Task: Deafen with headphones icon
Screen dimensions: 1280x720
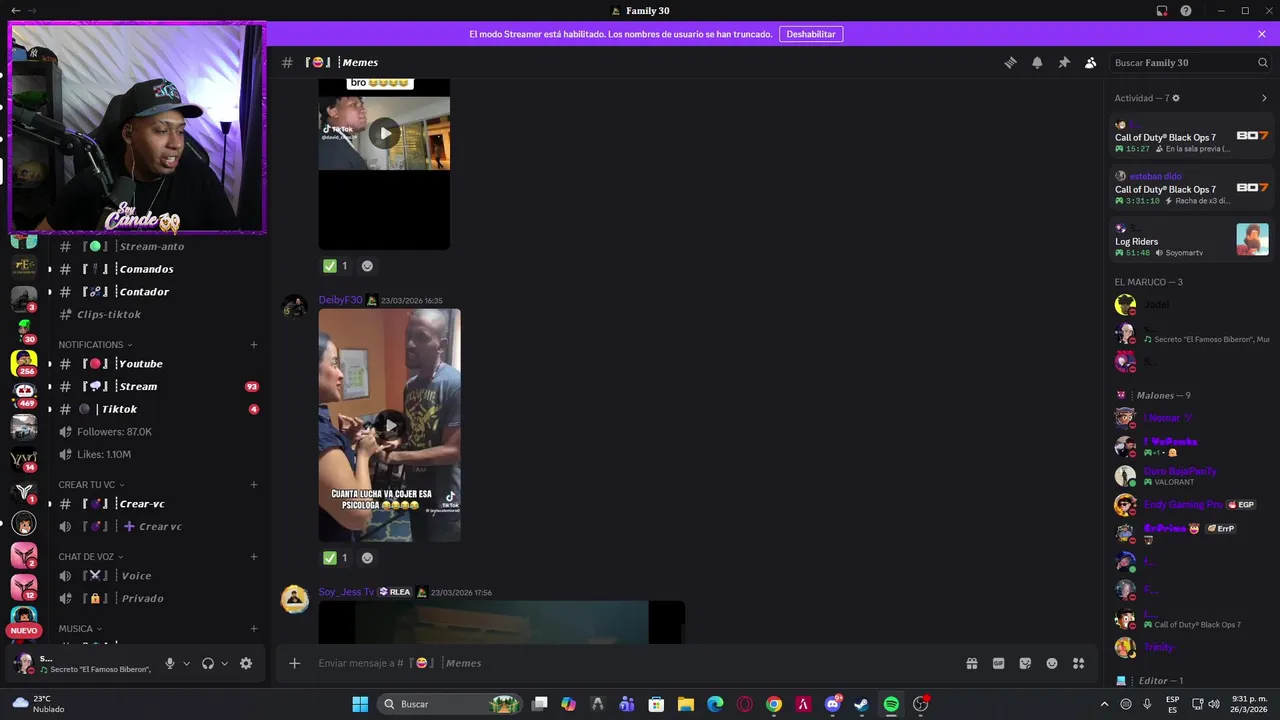Action: pos(208,663)
